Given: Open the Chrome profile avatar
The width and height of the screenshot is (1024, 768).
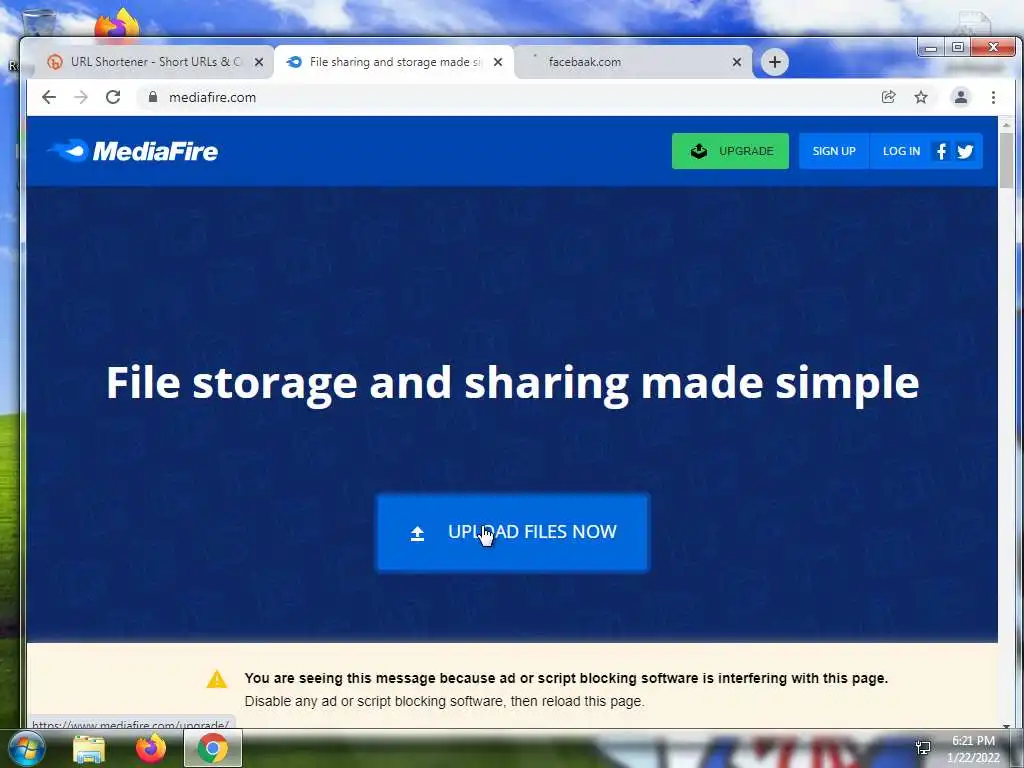Looking at the screenshot, I should [x=961, y=97].
